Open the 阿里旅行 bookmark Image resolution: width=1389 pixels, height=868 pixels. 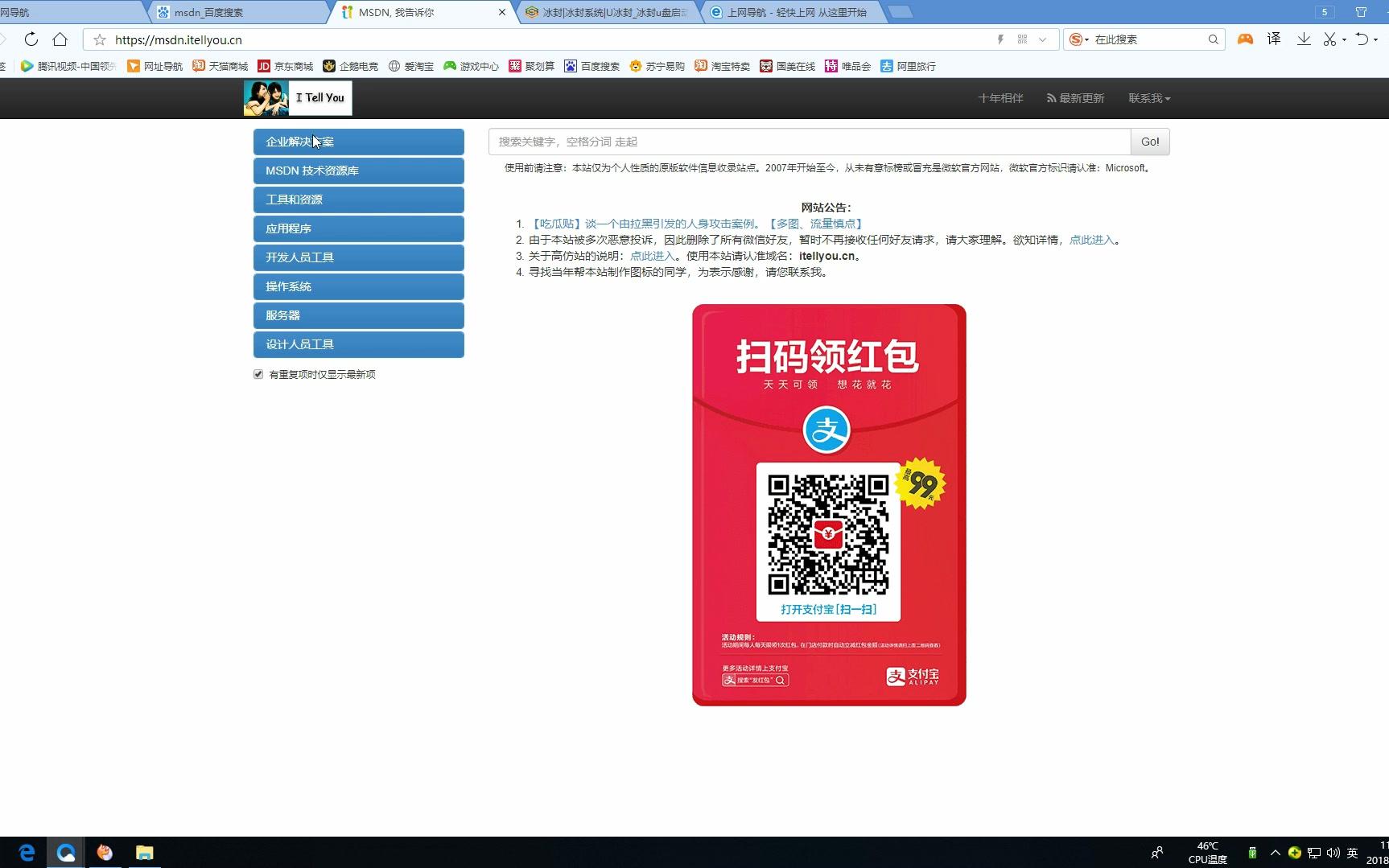tap(908, 66)
